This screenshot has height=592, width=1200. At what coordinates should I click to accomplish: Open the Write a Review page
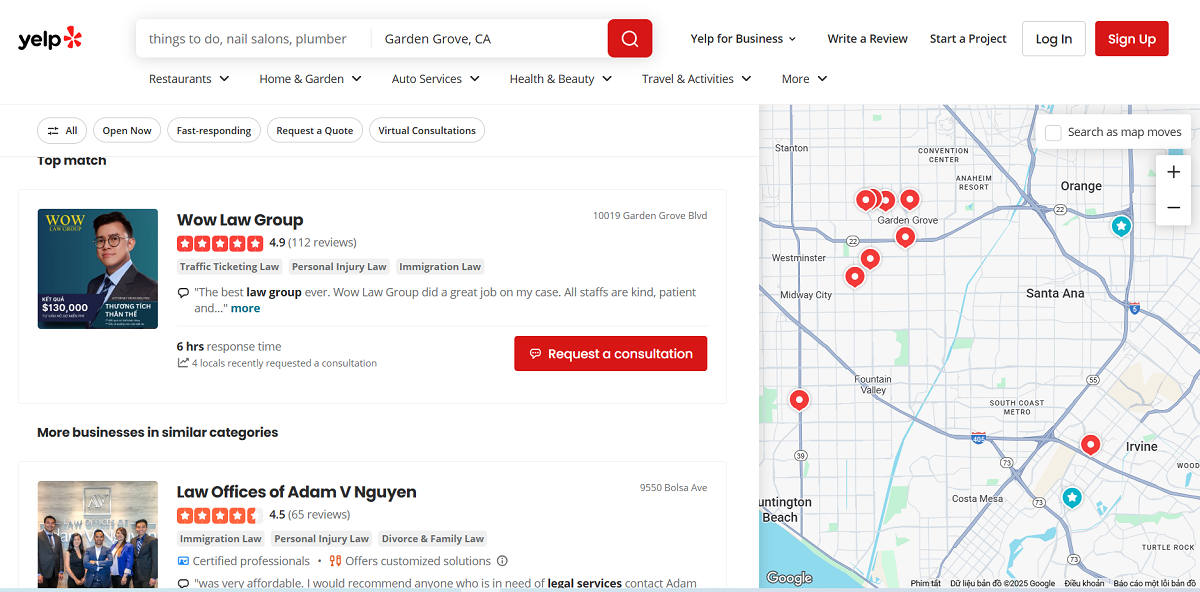pos(867,38)
